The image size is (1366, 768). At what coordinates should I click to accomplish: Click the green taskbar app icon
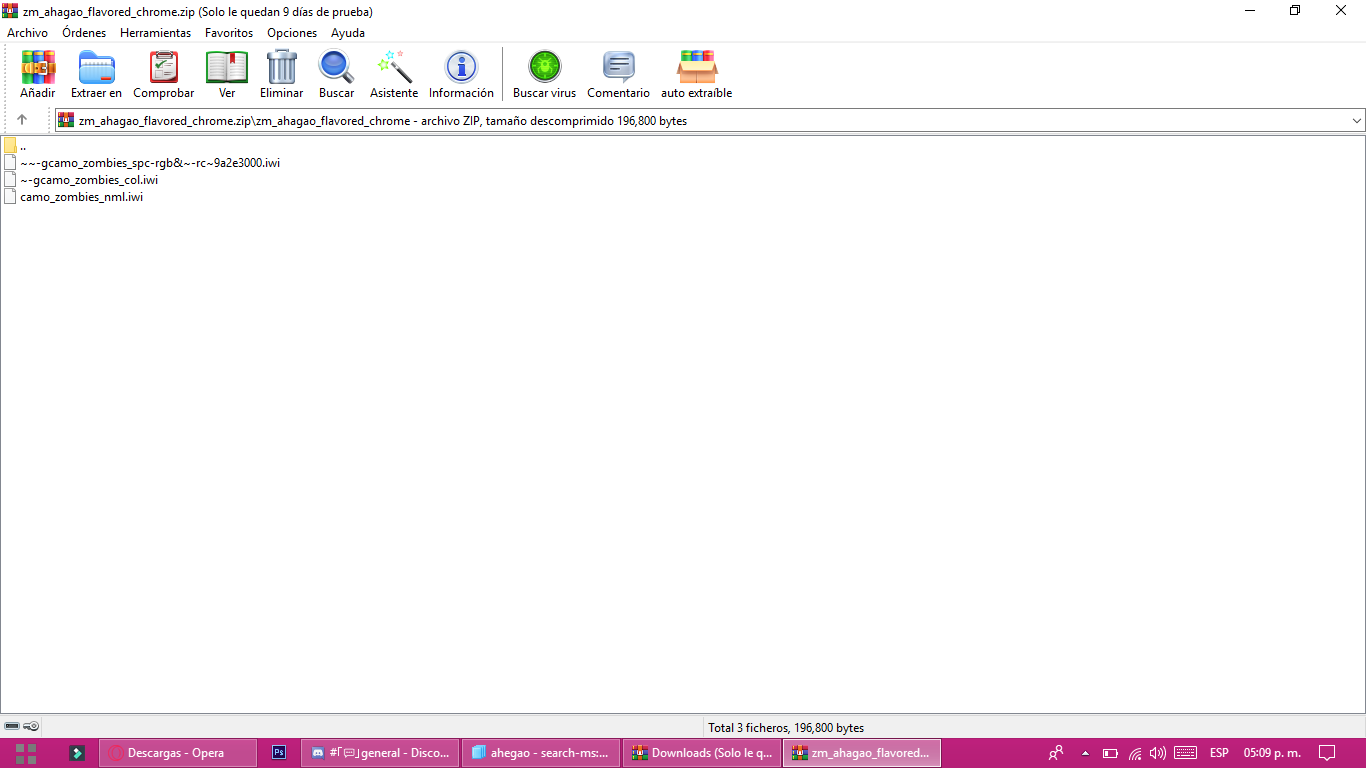tap(77, 753)
